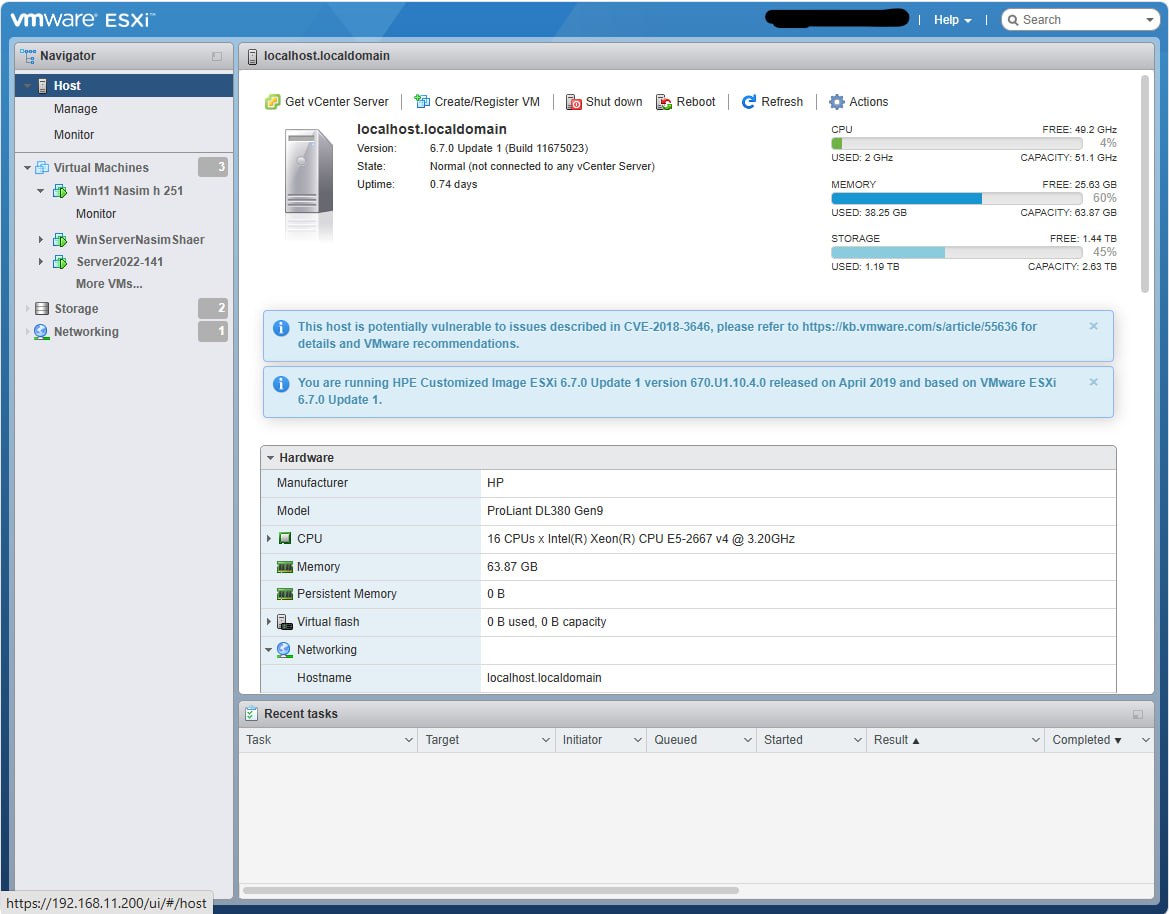Viewport: 1169px width, 914px height.
Task: Click the Recent tasks horizontal scrollbar
Action: click(x=491, y=890)
